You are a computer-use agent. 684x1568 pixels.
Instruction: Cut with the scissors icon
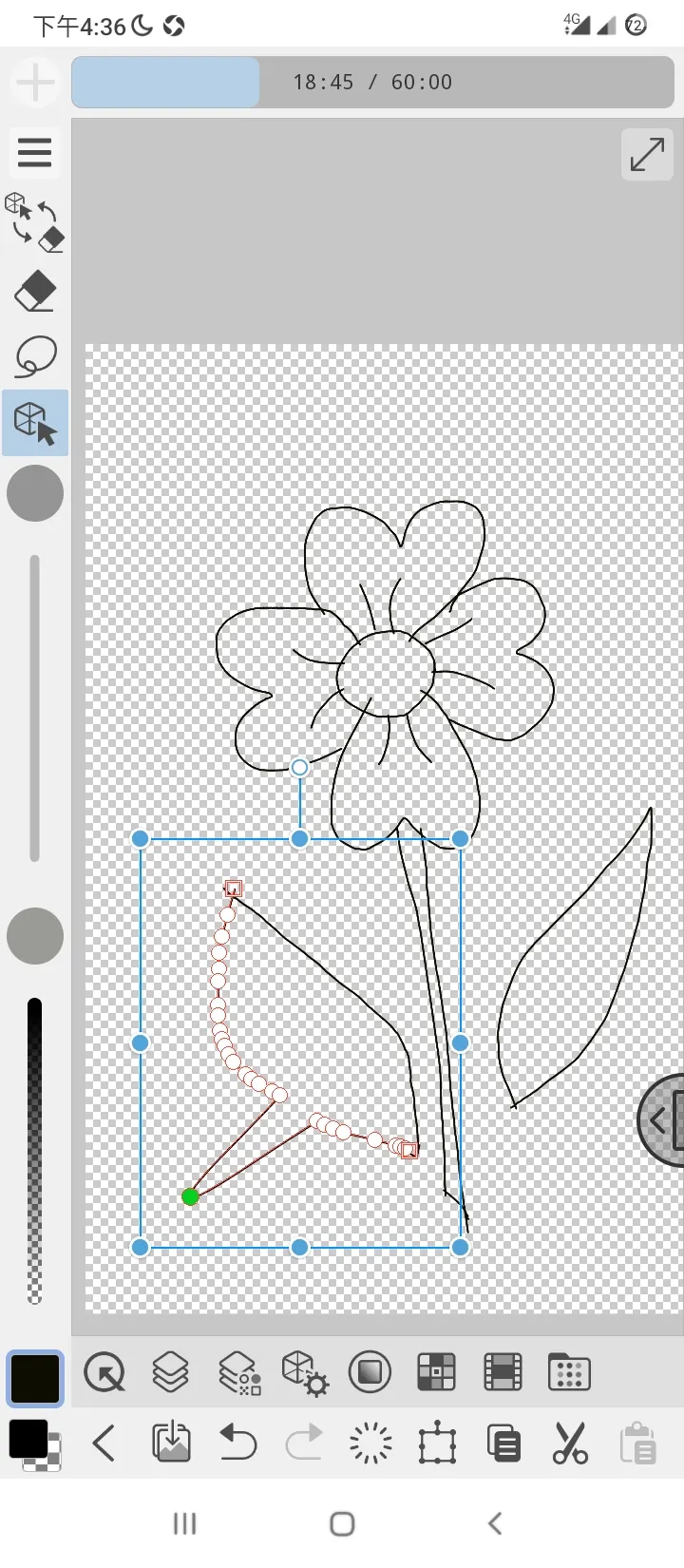click(570, 1444)
